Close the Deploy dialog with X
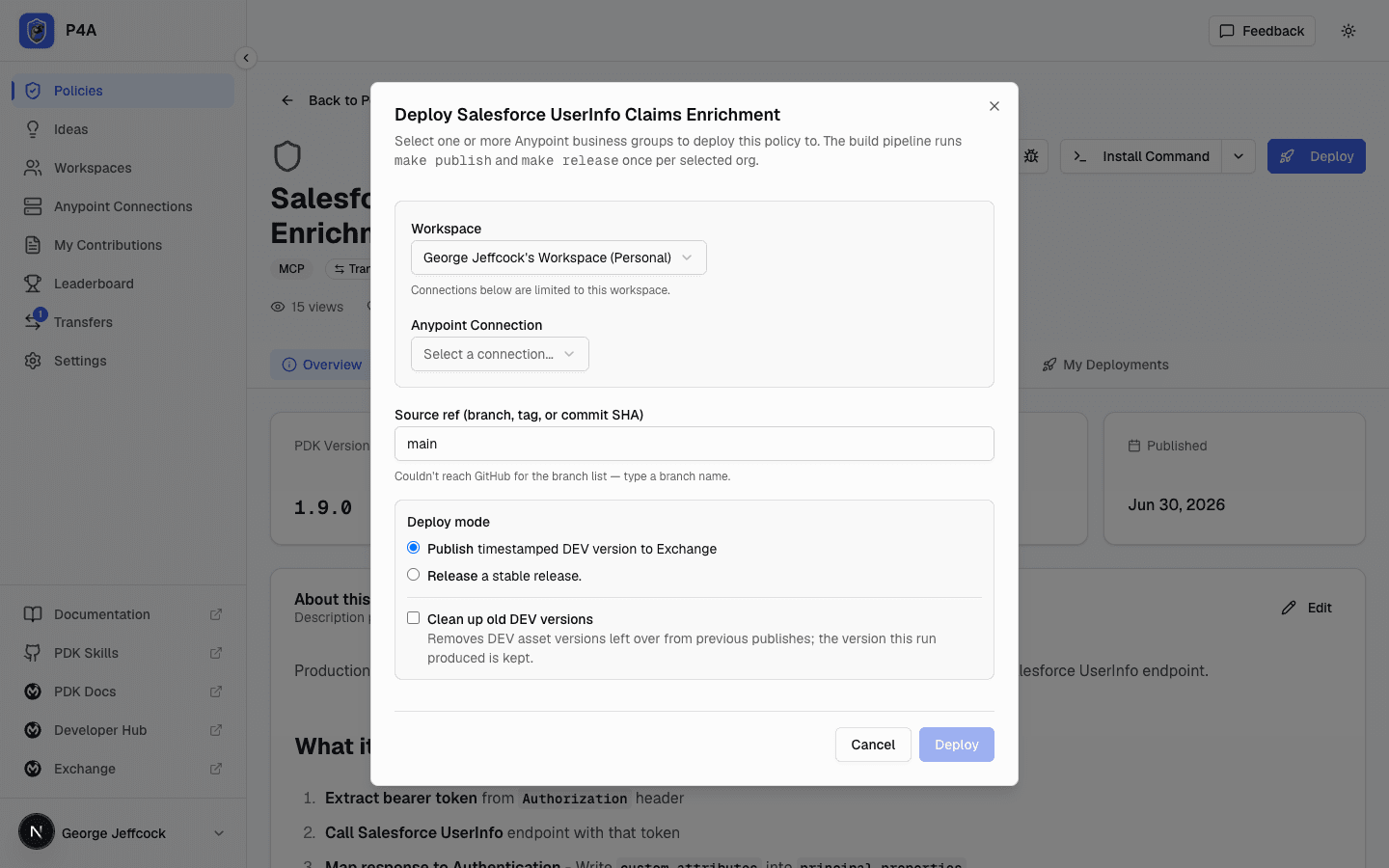 click(994, 106)
